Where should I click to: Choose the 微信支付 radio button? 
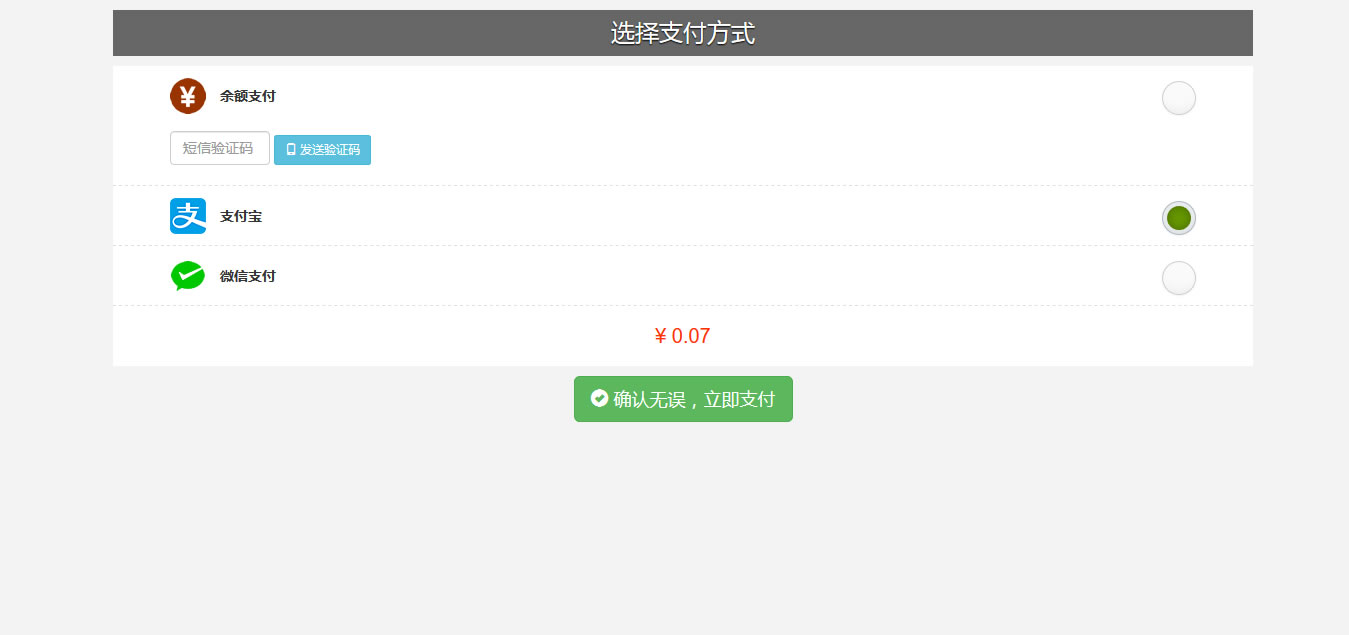pos(1179,278)
